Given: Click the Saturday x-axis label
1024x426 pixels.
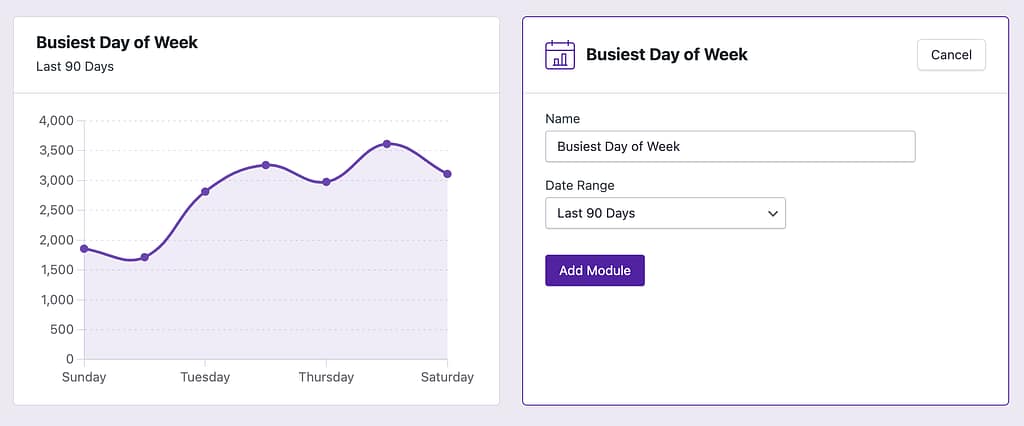Looking at the screenshot, I should pyautogui.click(x=447, y=377).
